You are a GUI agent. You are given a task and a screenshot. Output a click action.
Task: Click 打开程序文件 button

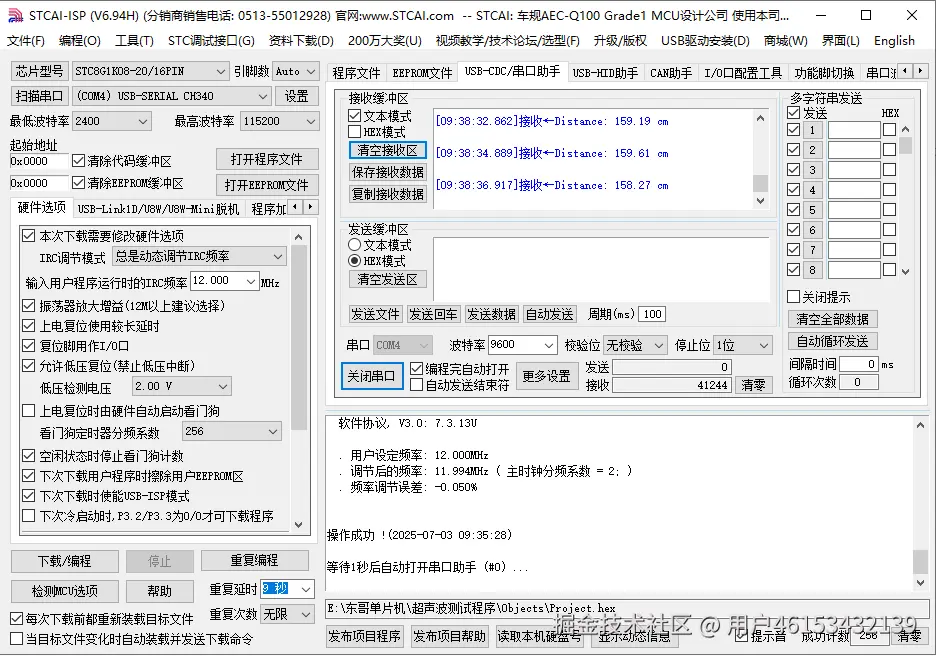pos(266,159)
